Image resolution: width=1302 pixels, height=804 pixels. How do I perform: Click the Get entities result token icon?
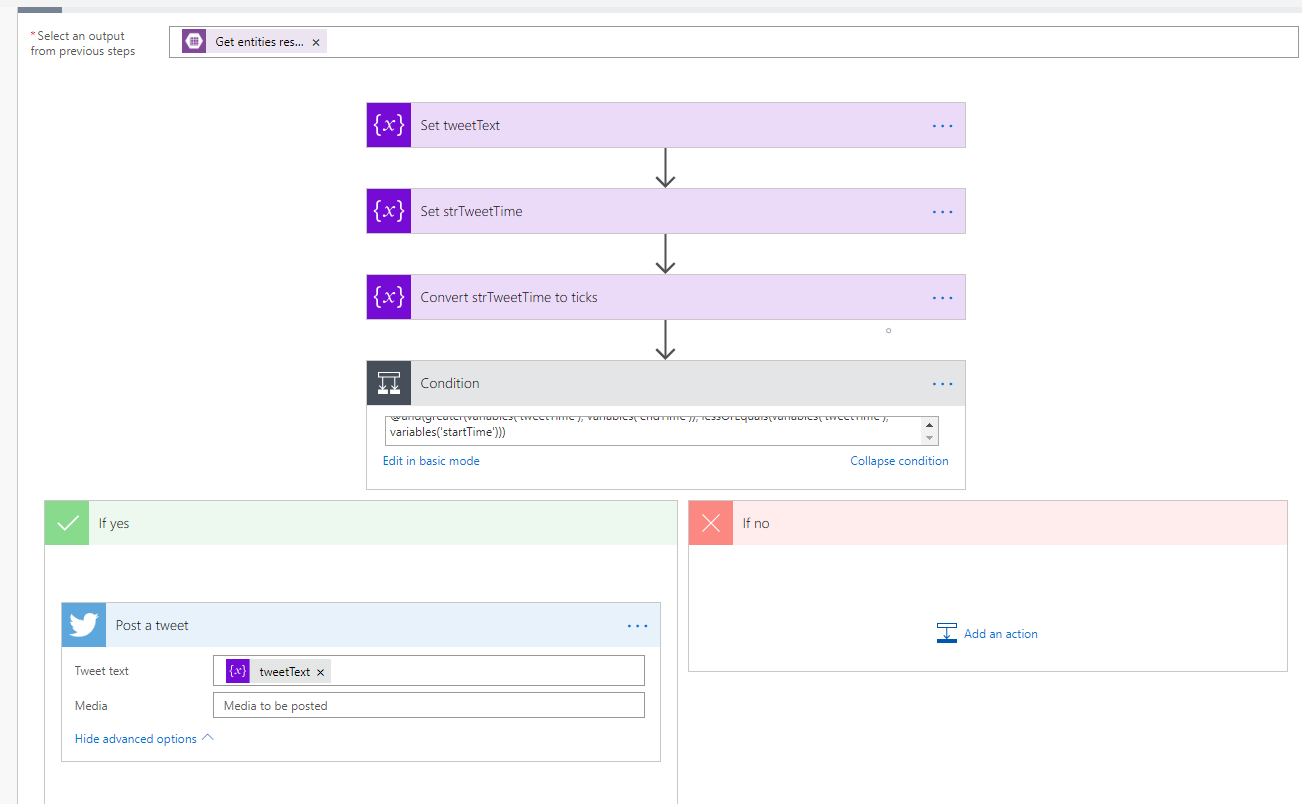(194, 42)
